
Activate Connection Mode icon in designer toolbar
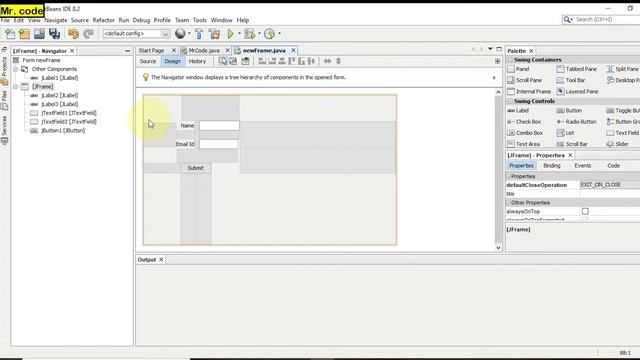coord(233,61)
